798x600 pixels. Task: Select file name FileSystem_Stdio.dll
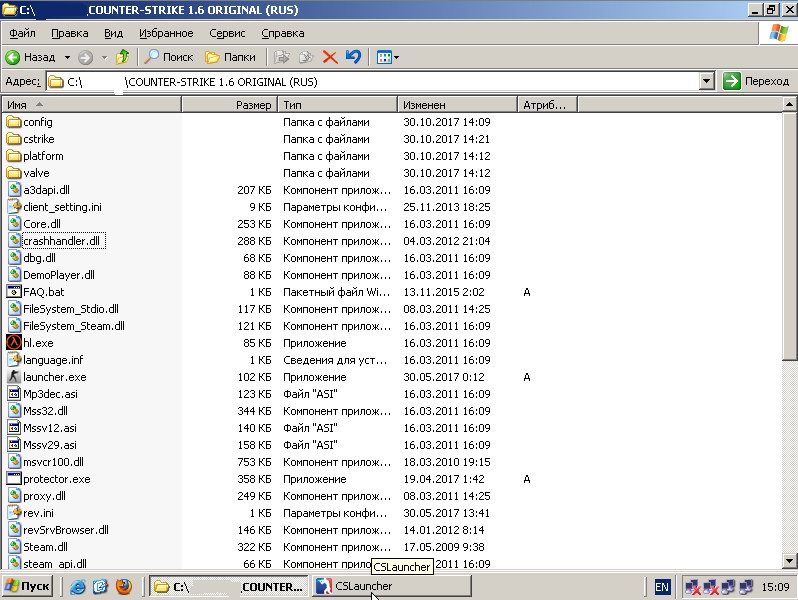coord(71,309)
